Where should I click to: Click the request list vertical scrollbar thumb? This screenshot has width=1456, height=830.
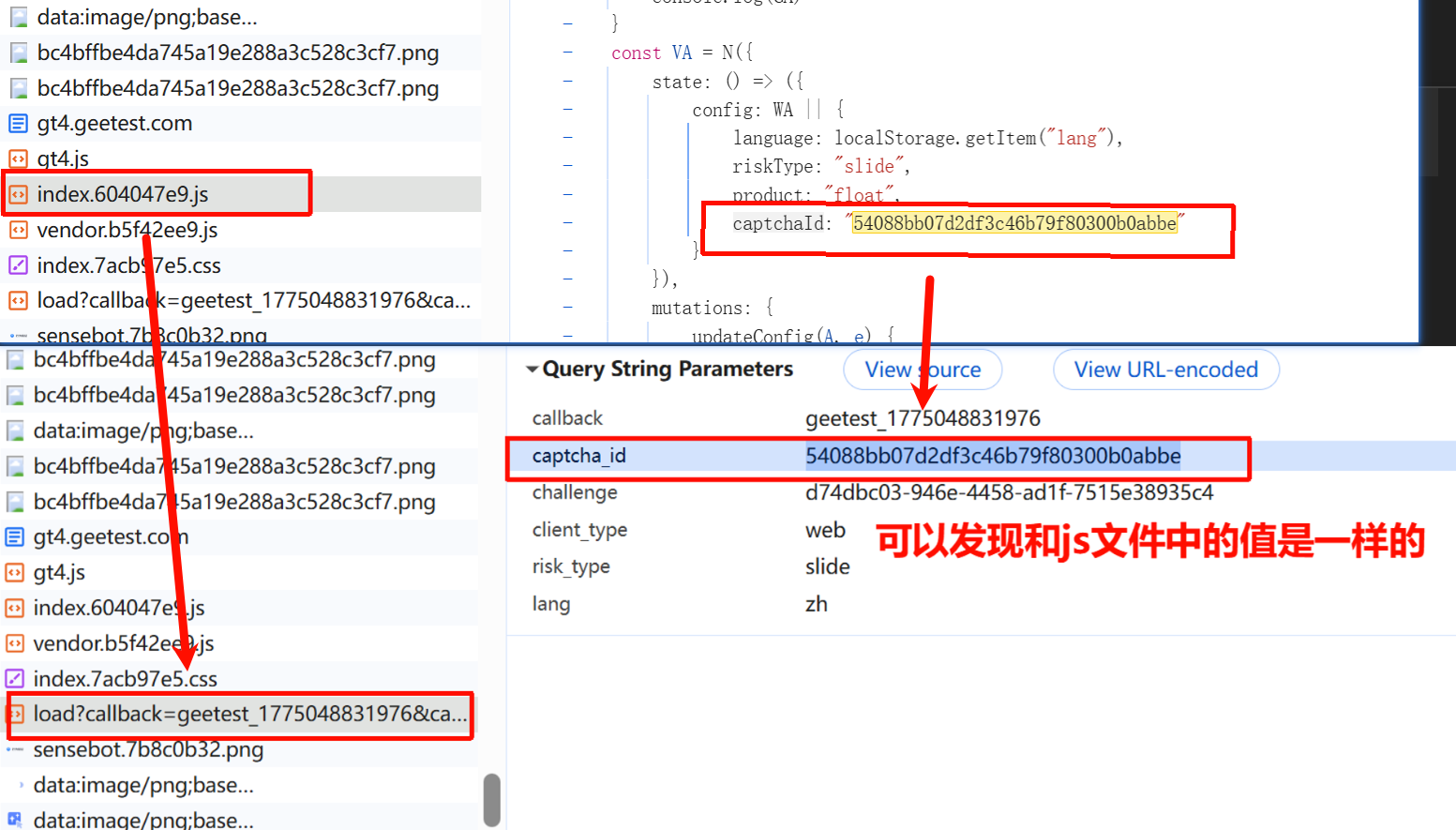(491, 800)
